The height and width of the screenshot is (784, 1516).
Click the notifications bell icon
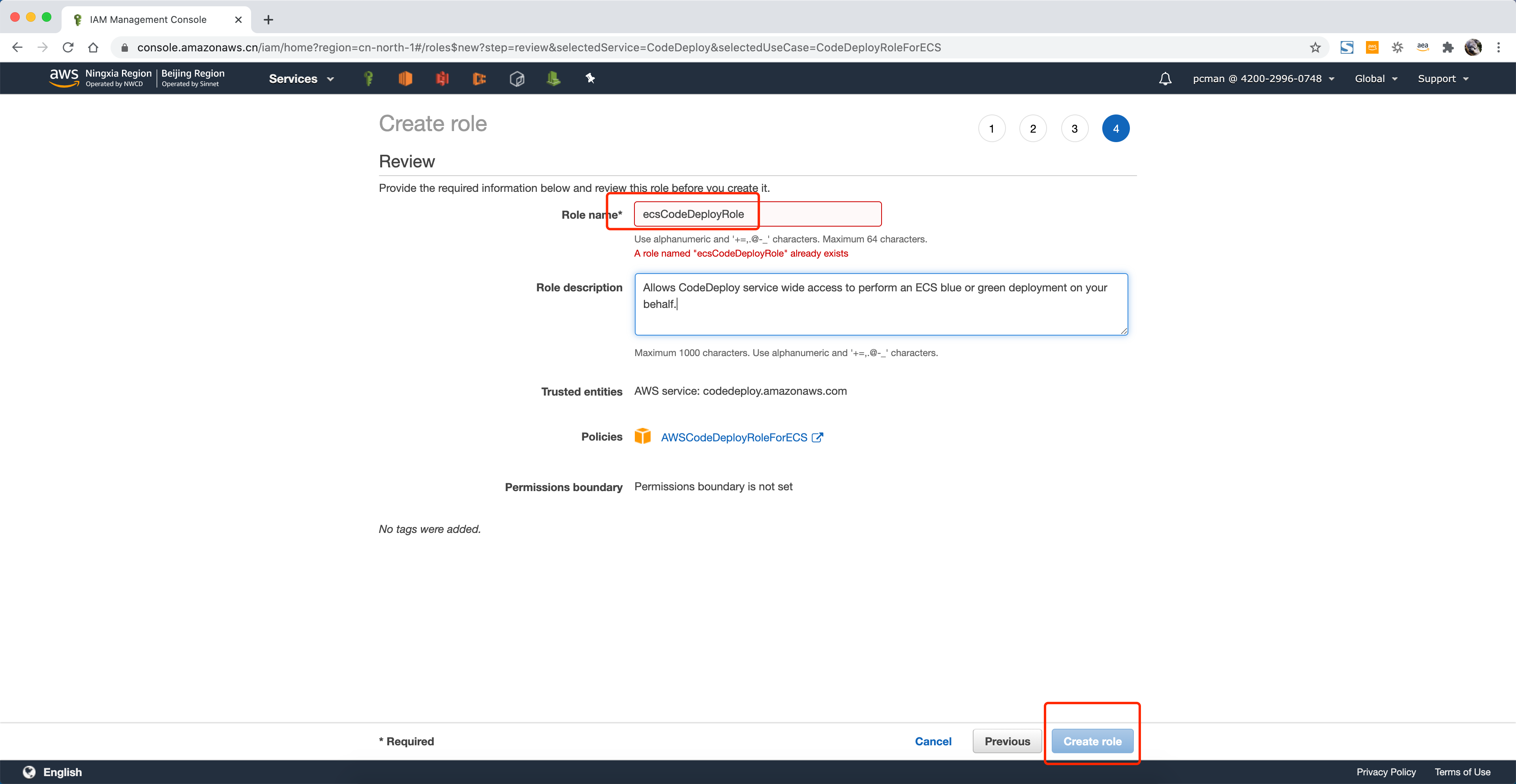(1164, 78)
